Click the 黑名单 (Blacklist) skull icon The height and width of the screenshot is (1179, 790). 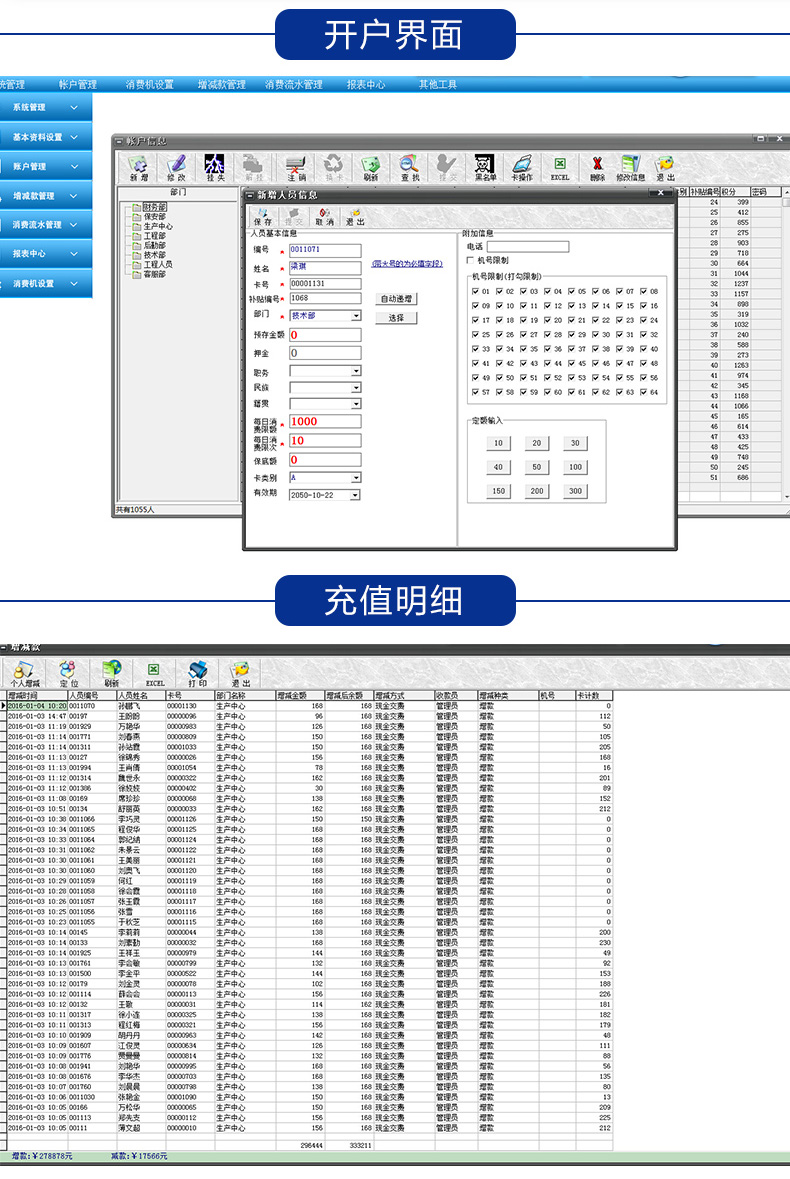(485, 167)
